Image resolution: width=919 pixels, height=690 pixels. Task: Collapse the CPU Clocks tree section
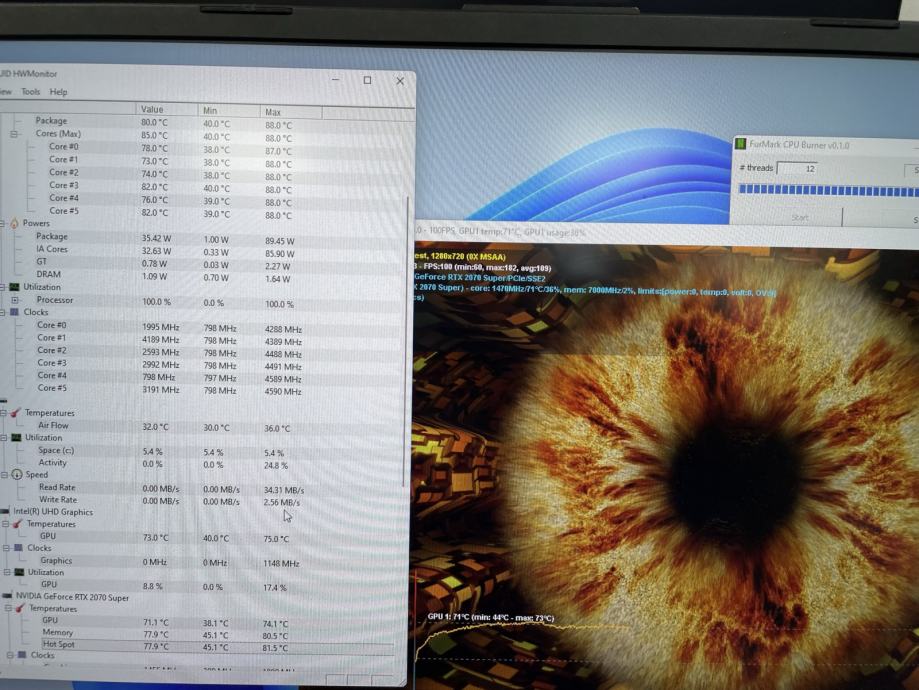[3, 312]
